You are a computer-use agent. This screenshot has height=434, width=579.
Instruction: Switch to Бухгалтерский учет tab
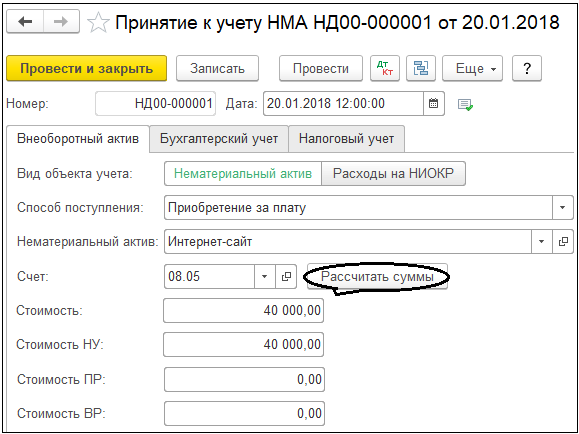tap(219, 139)
